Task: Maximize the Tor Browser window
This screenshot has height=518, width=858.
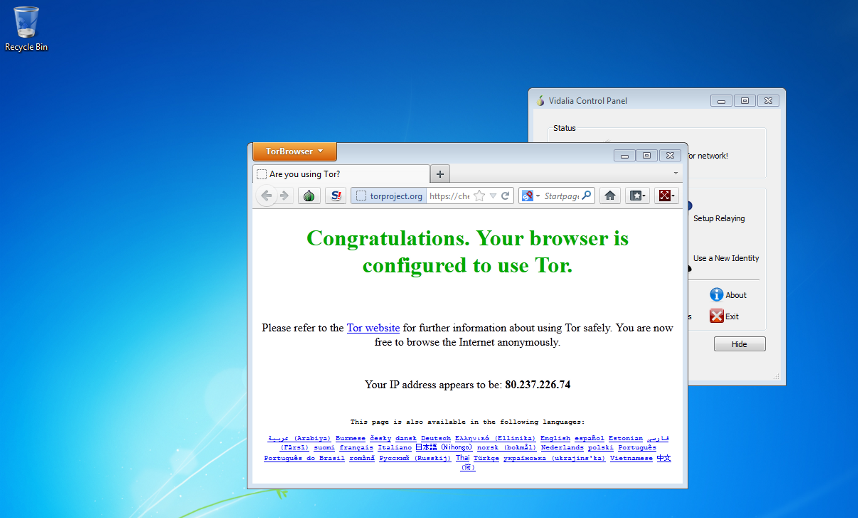Action: 647,156
